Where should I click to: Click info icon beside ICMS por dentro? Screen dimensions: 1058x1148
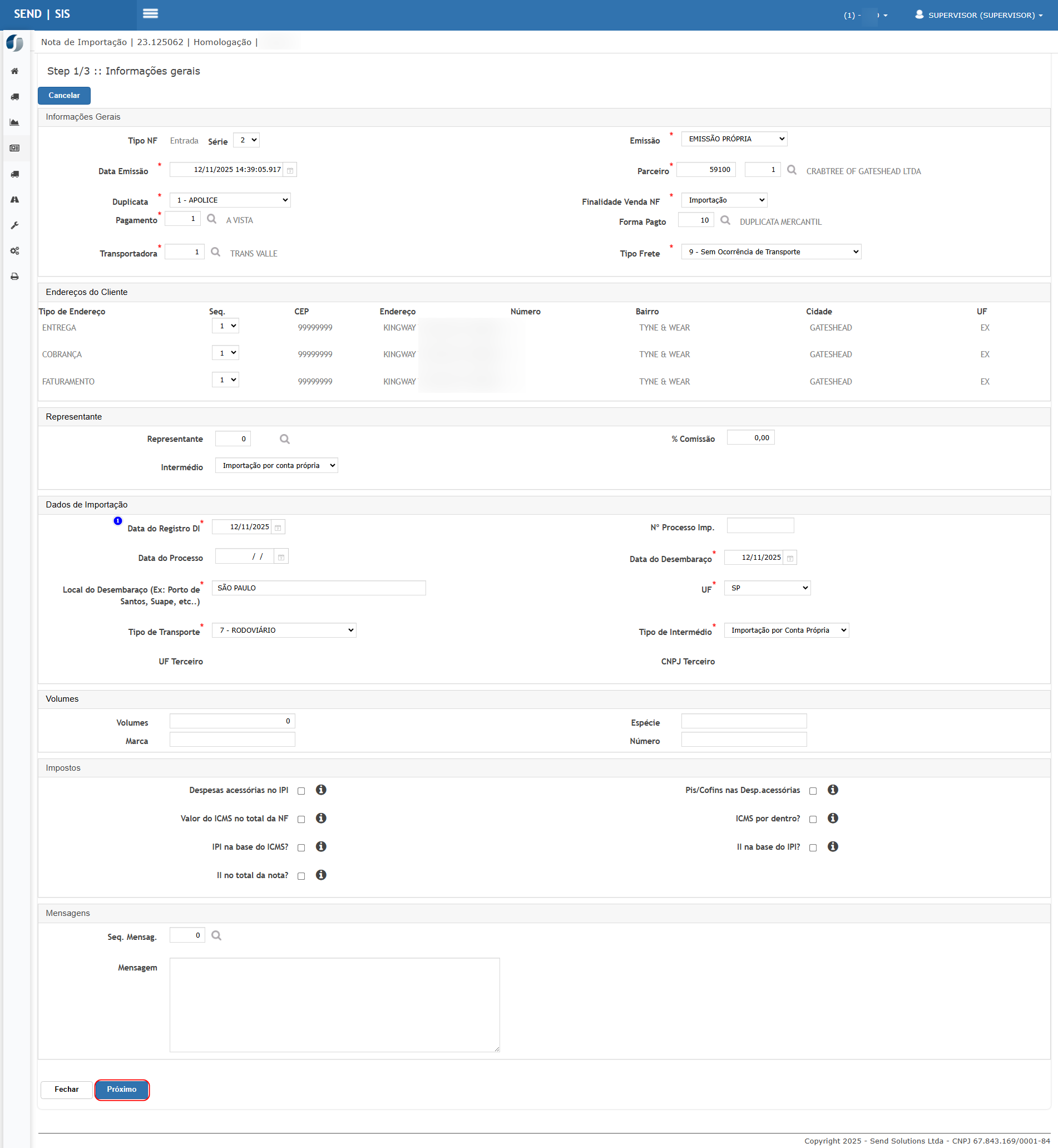(832, 818)
